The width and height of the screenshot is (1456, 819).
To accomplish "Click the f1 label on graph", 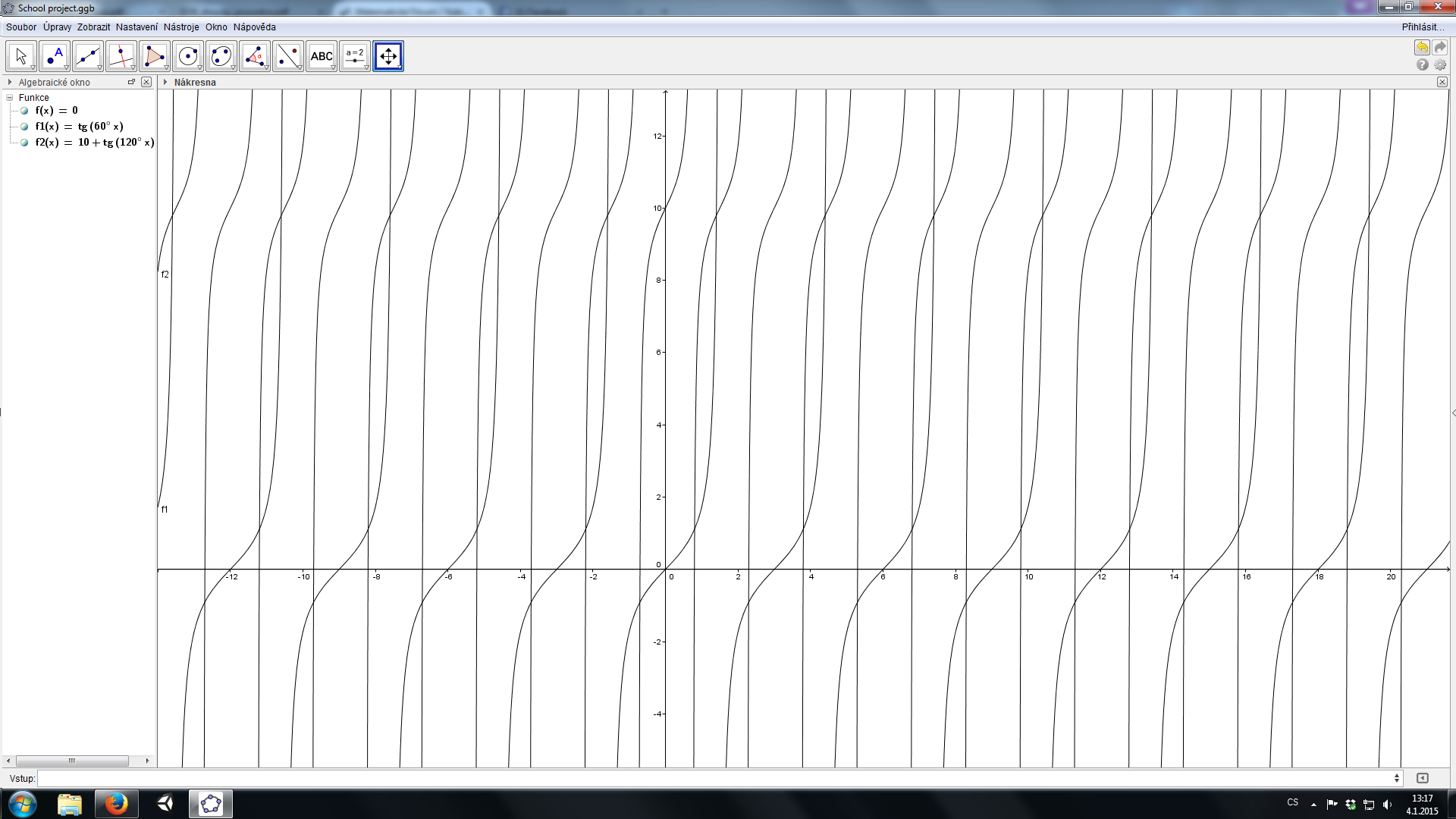I will 165,510.
